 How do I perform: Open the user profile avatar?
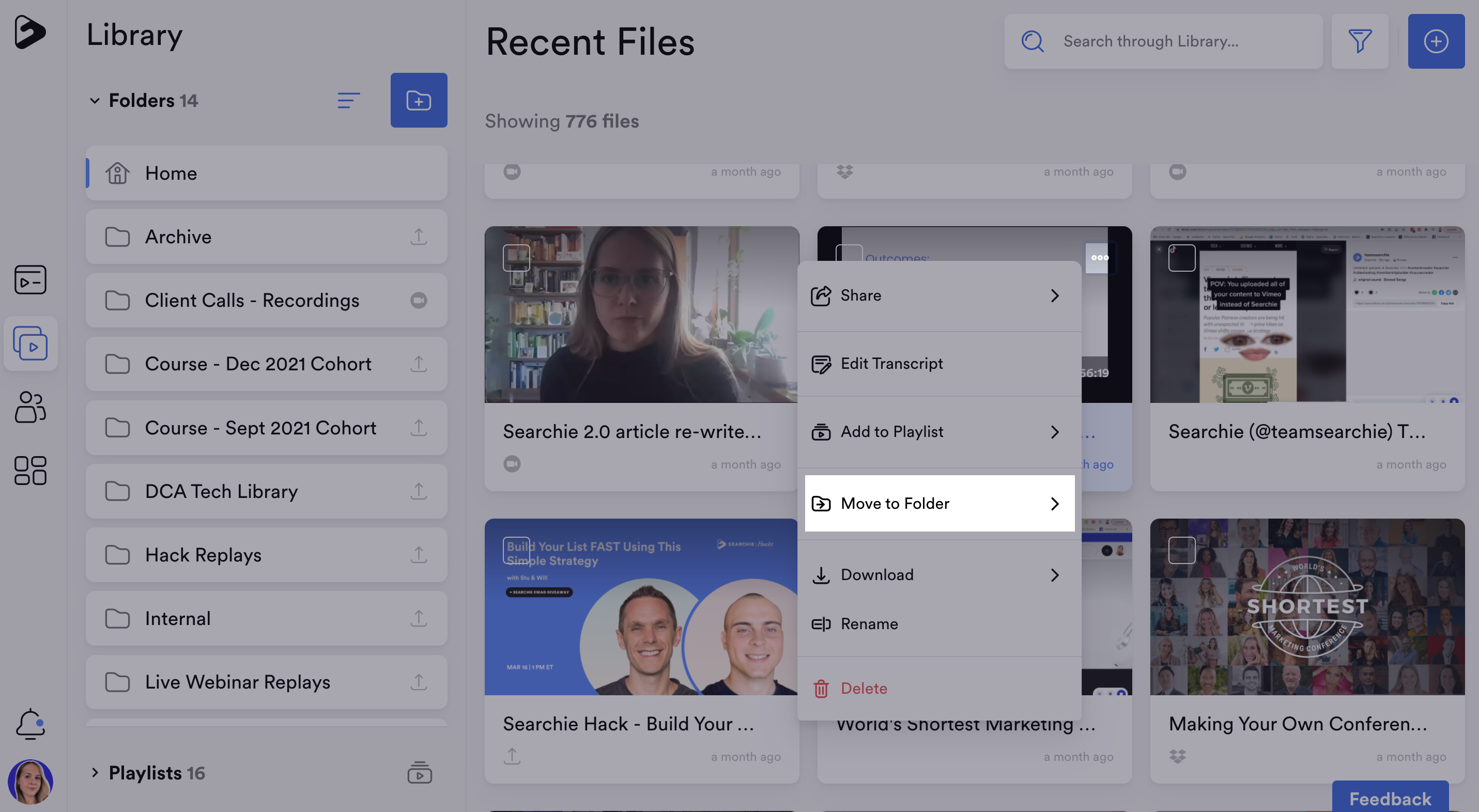coord(30,782)
